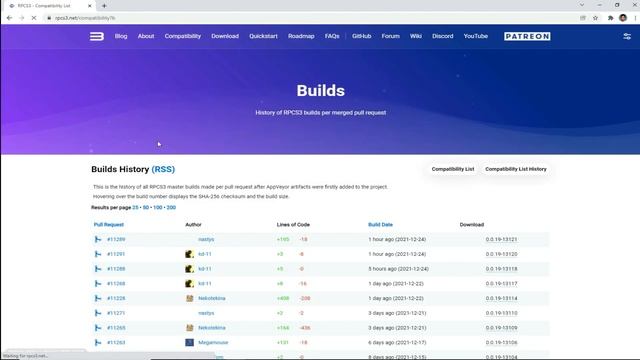Image resolution: width=640 pixels, height=360 pixels.
Task: Click the tab search chevron in title bar
Action: point(582,5)
